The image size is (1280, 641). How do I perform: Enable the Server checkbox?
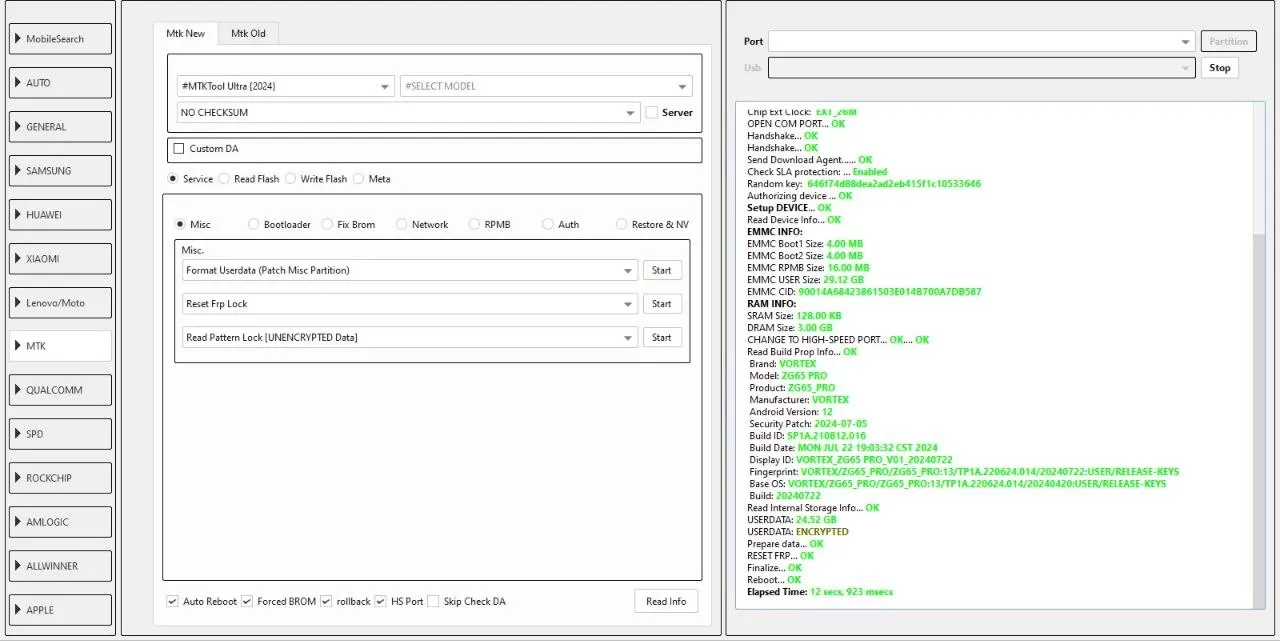(652, 113)
